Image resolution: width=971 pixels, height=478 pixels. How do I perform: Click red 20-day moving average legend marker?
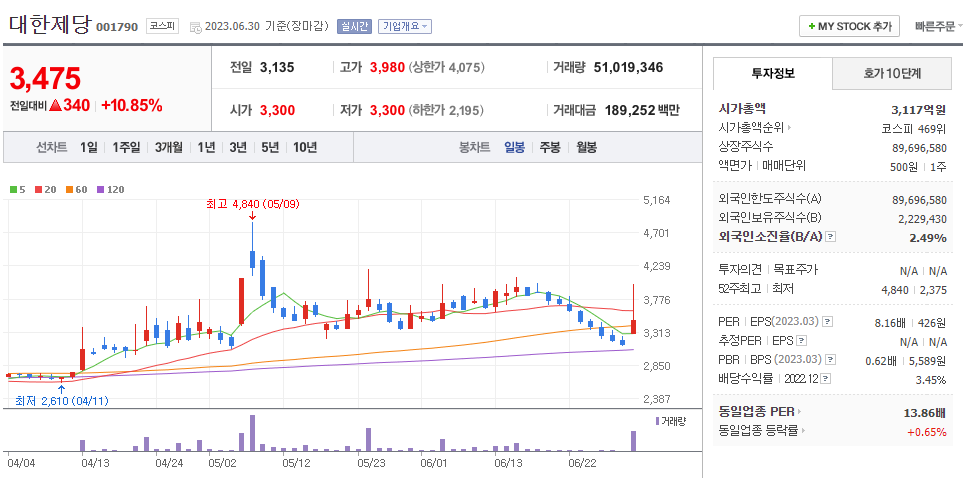[38, 189]
